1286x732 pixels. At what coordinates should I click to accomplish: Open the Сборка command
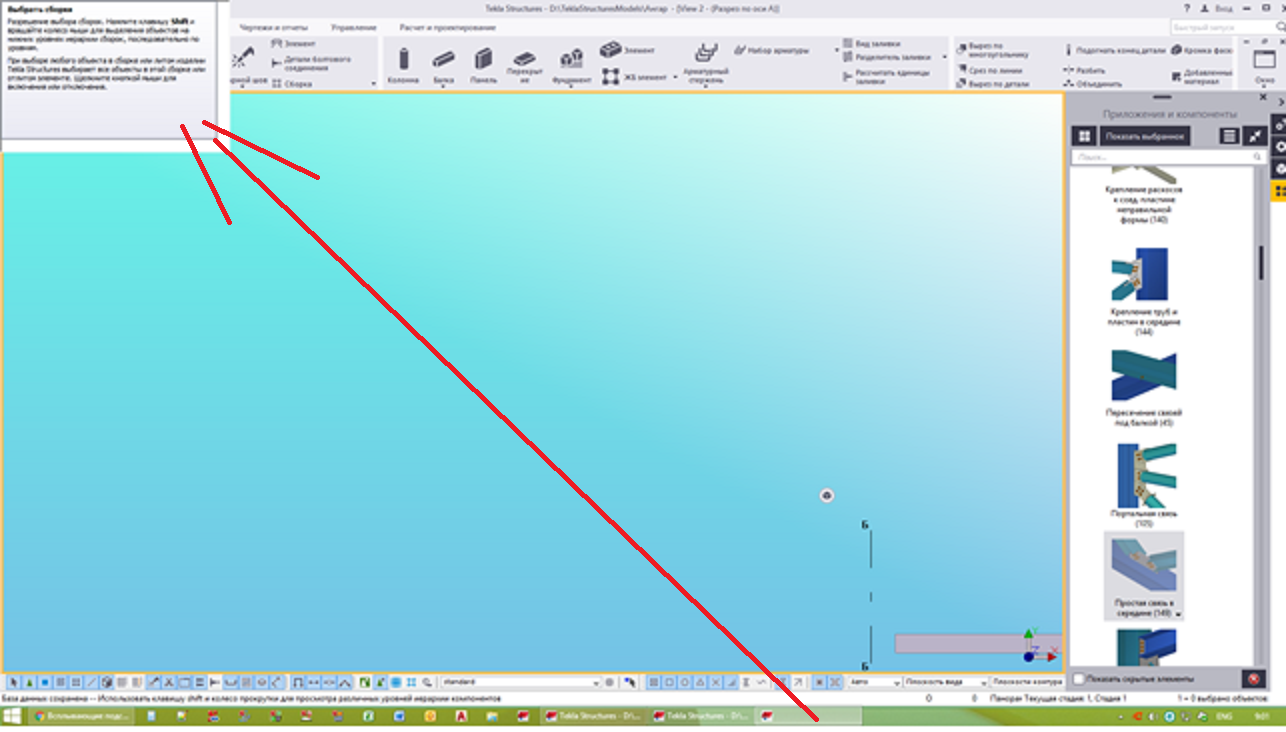292,85
